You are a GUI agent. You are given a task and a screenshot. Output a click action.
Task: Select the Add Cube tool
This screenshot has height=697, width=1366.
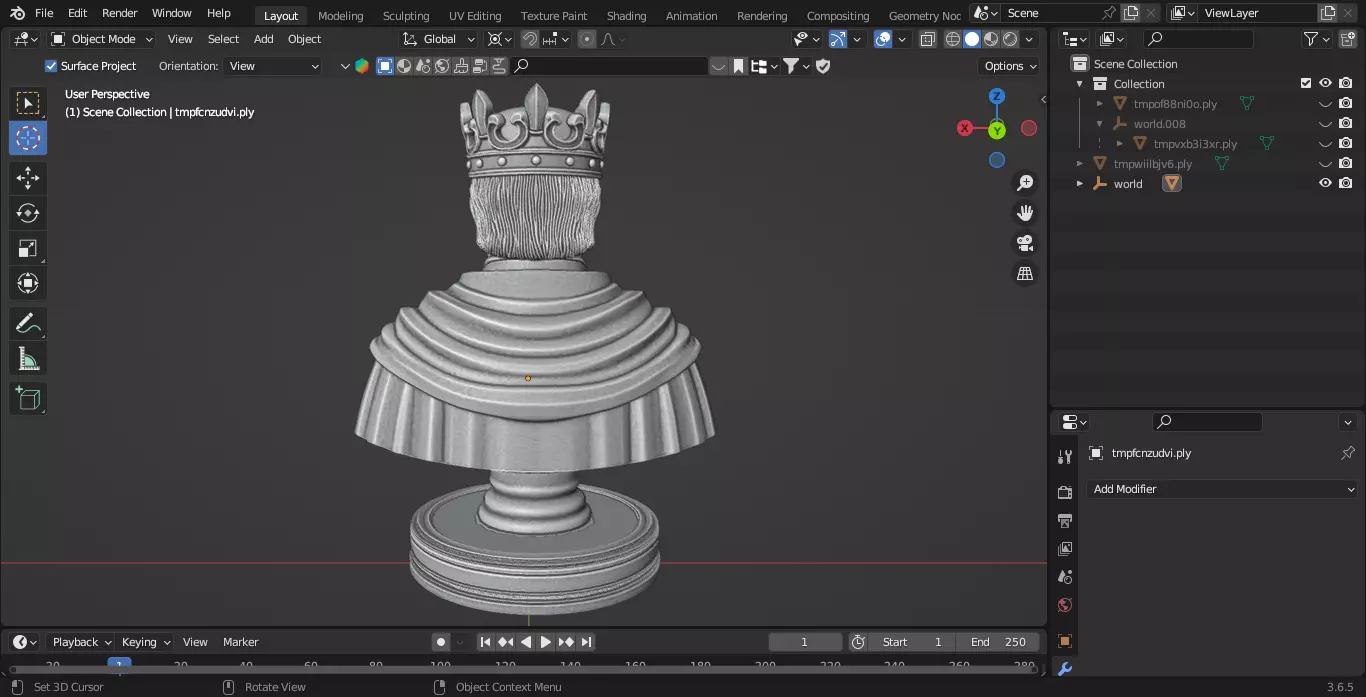pos(28,398)
